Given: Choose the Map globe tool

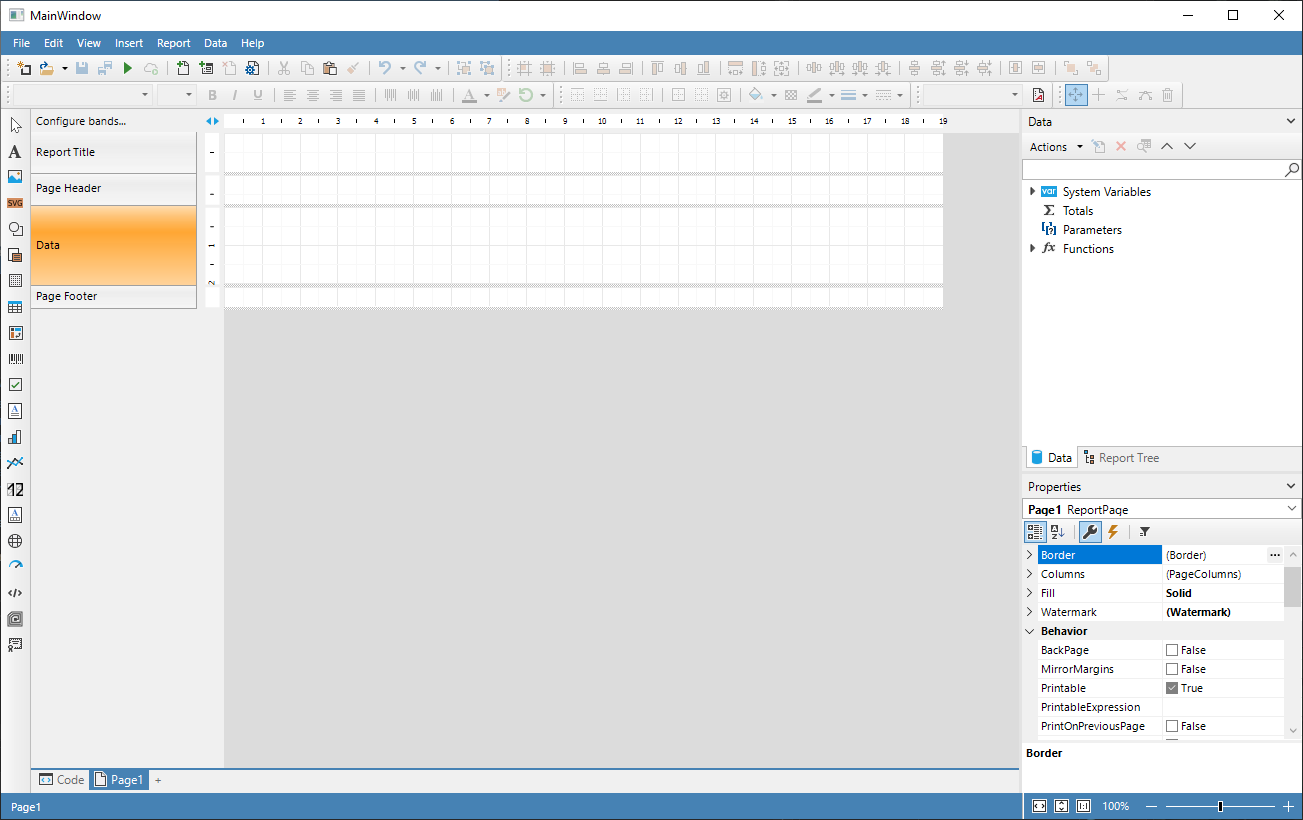Looking at the screenshot, I should pos(15,541).
